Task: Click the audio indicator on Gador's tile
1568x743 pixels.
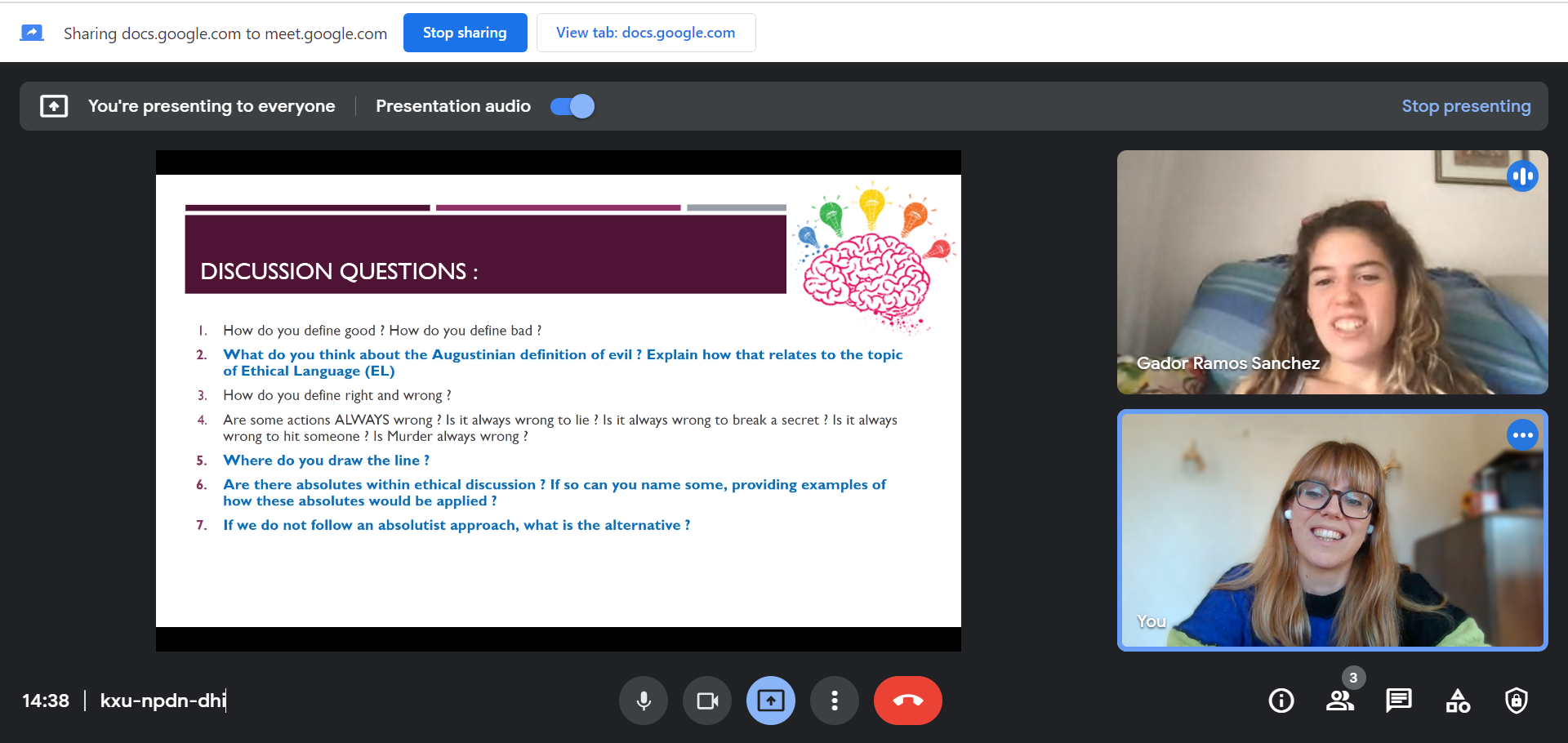Action: [x=1522, y=176]
